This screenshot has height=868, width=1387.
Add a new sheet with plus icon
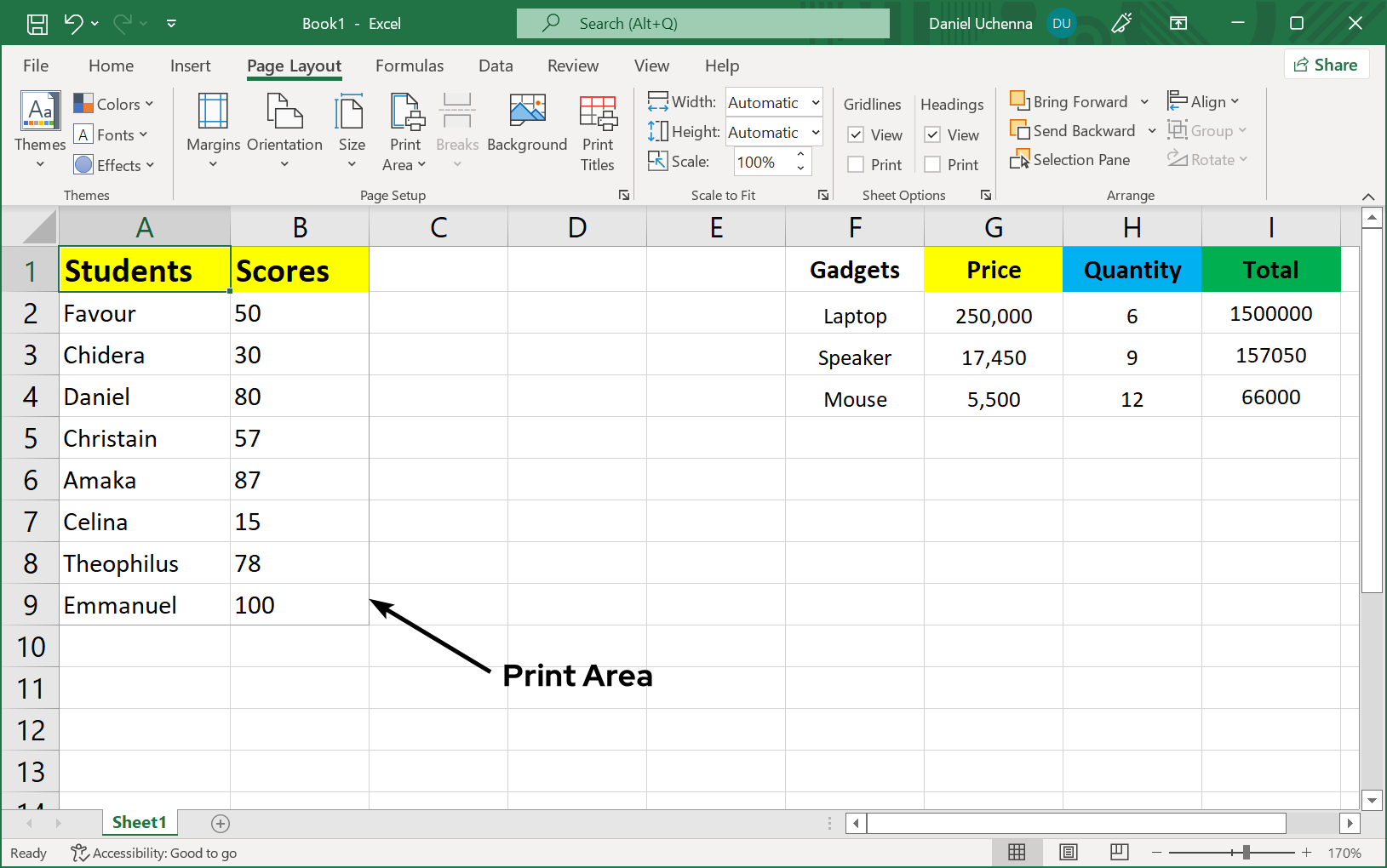click(221, 823)
